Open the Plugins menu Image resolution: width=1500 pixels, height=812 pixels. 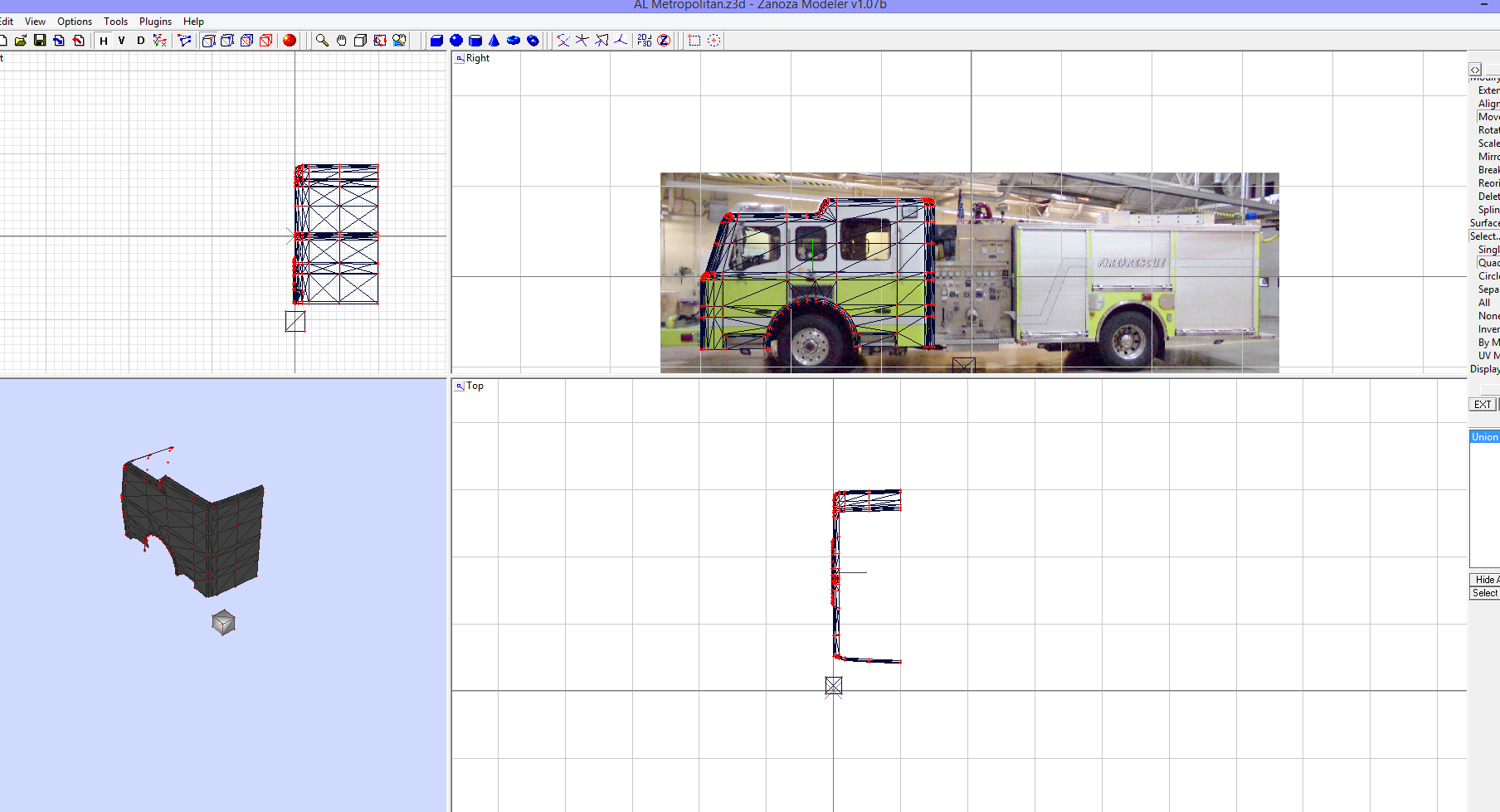155,22
